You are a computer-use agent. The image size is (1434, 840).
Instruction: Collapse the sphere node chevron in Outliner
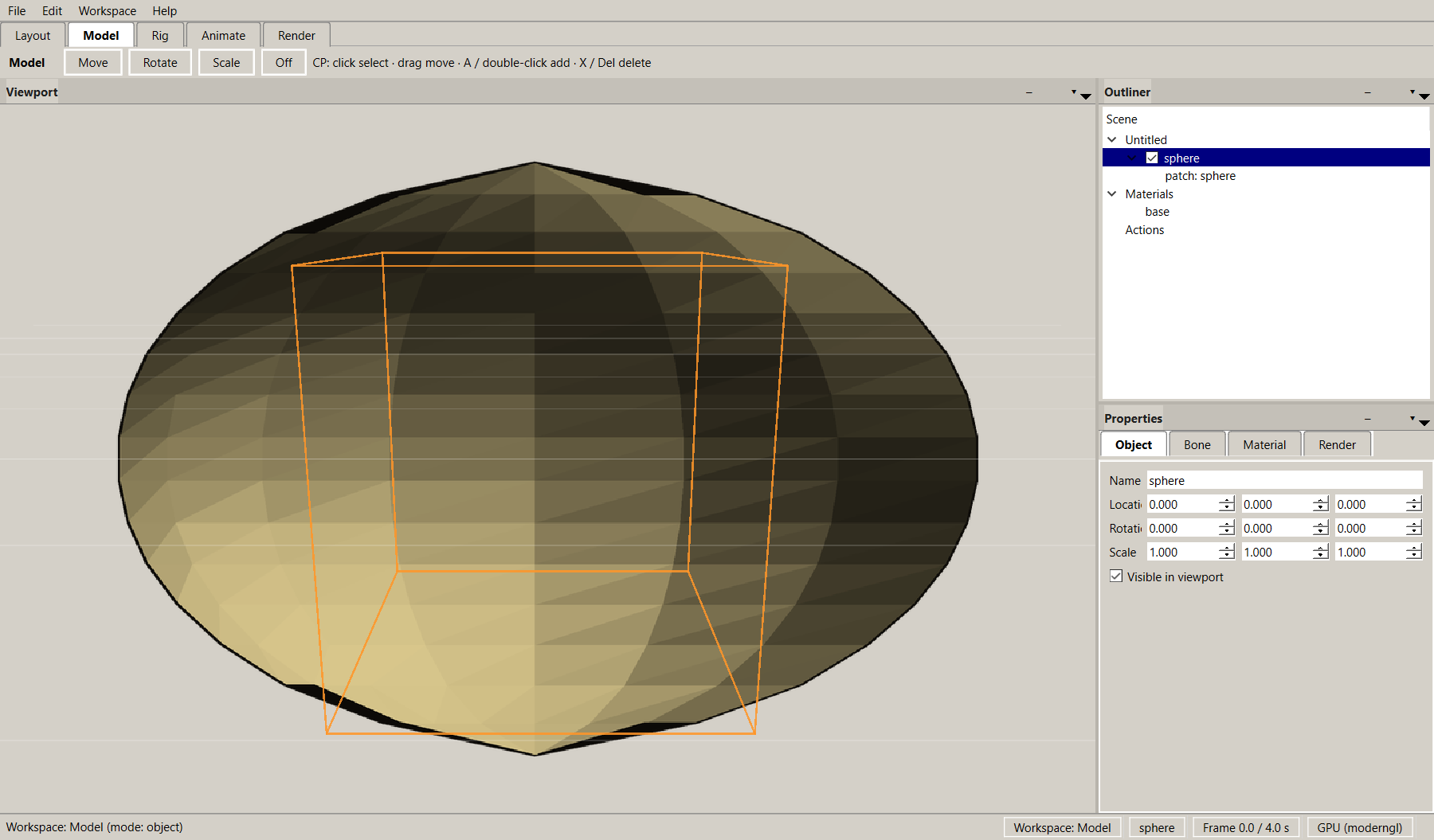click(1132, 158)
